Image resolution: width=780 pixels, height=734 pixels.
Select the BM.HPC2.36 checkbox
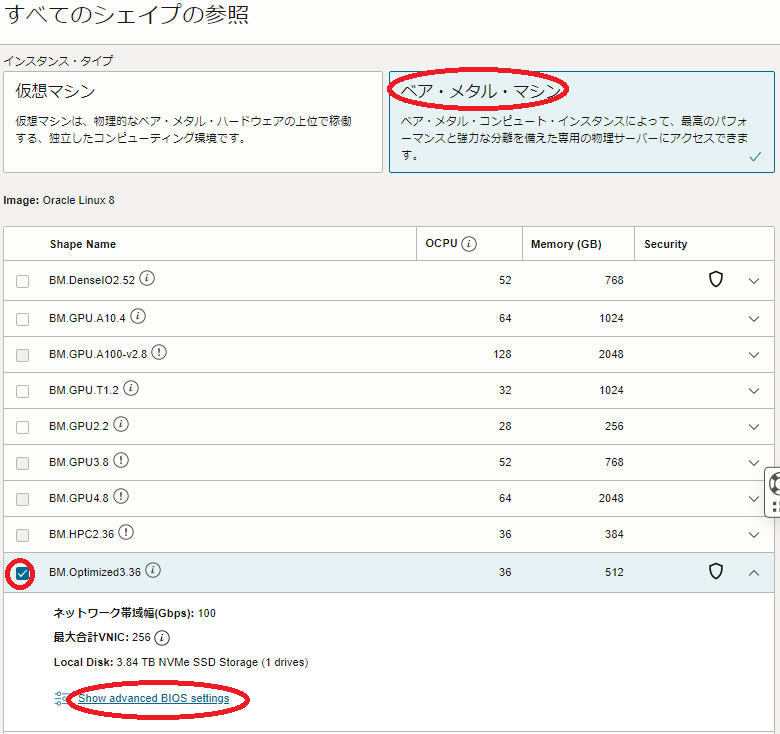pyautogui.click(x=22, y=535)
